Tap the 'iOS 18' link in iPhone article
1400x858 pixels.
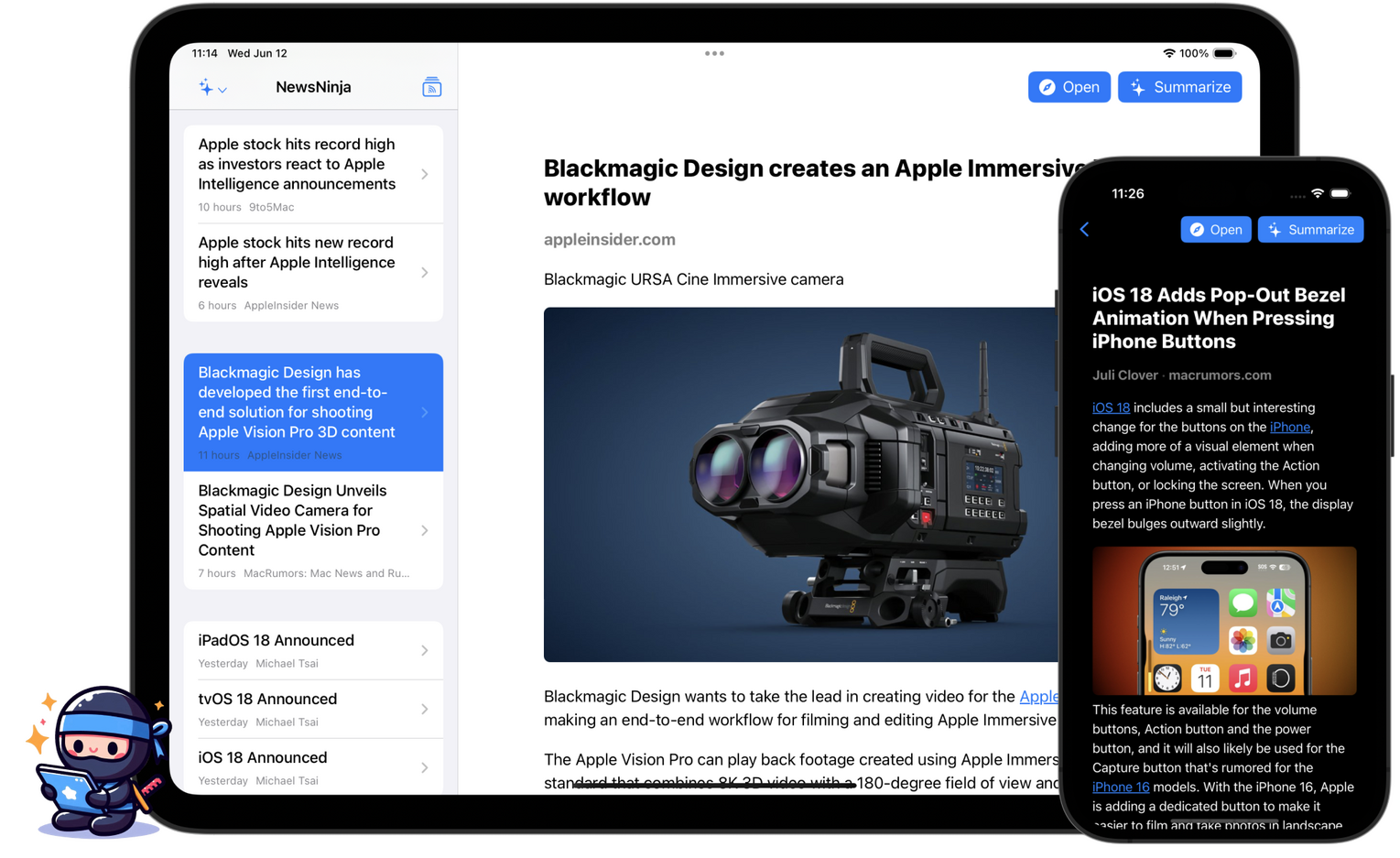[x=1111, y=407]
